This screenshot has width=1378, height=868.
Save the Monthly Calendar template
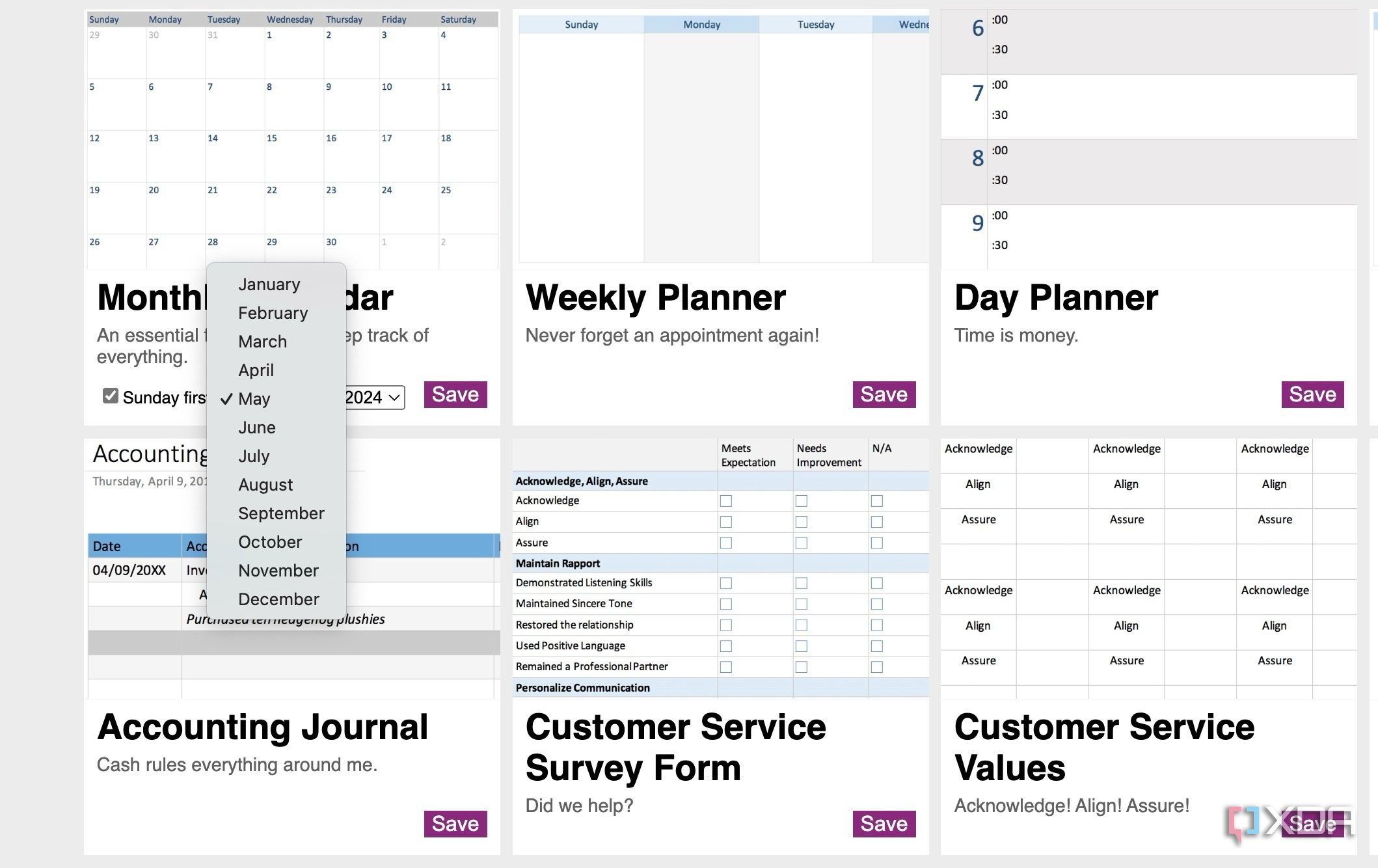[x=455, y=394]
